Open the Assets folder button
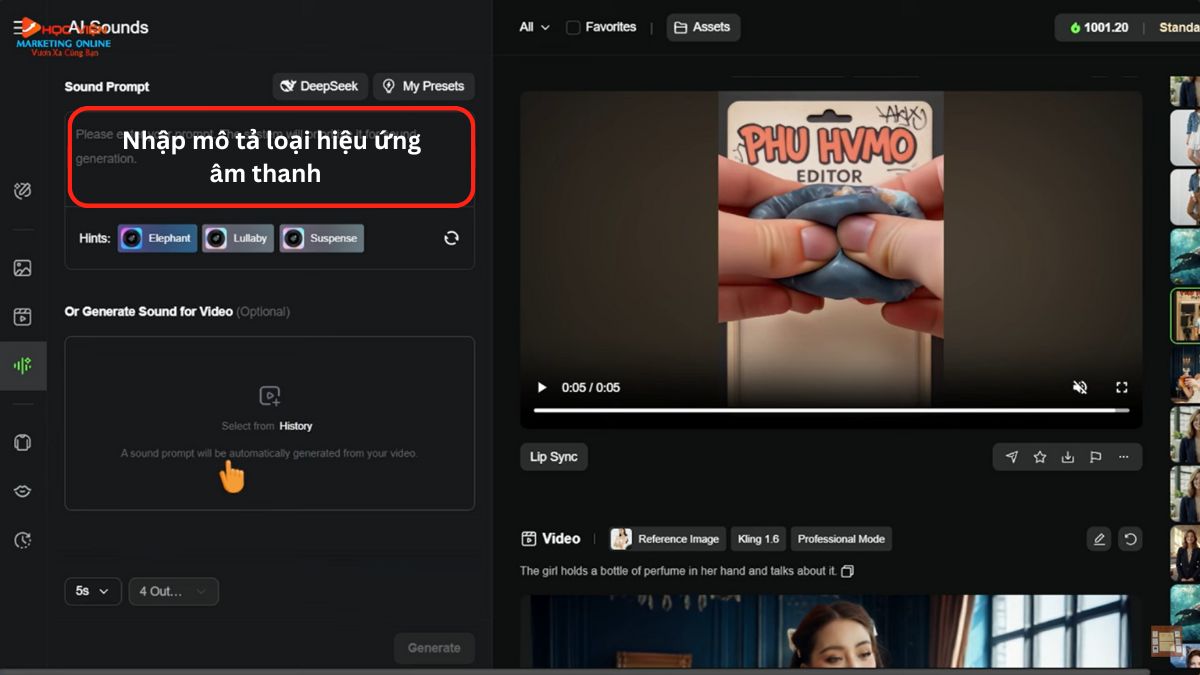Screen dimensions: 1200x675 703,27
